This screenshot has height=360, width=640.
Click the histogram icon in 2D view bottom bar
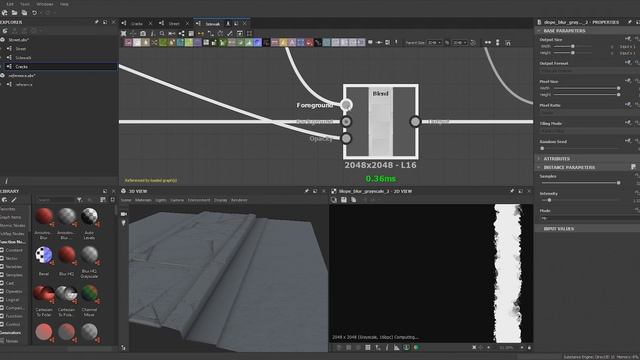pyautogui.click(x=397, y=348)
